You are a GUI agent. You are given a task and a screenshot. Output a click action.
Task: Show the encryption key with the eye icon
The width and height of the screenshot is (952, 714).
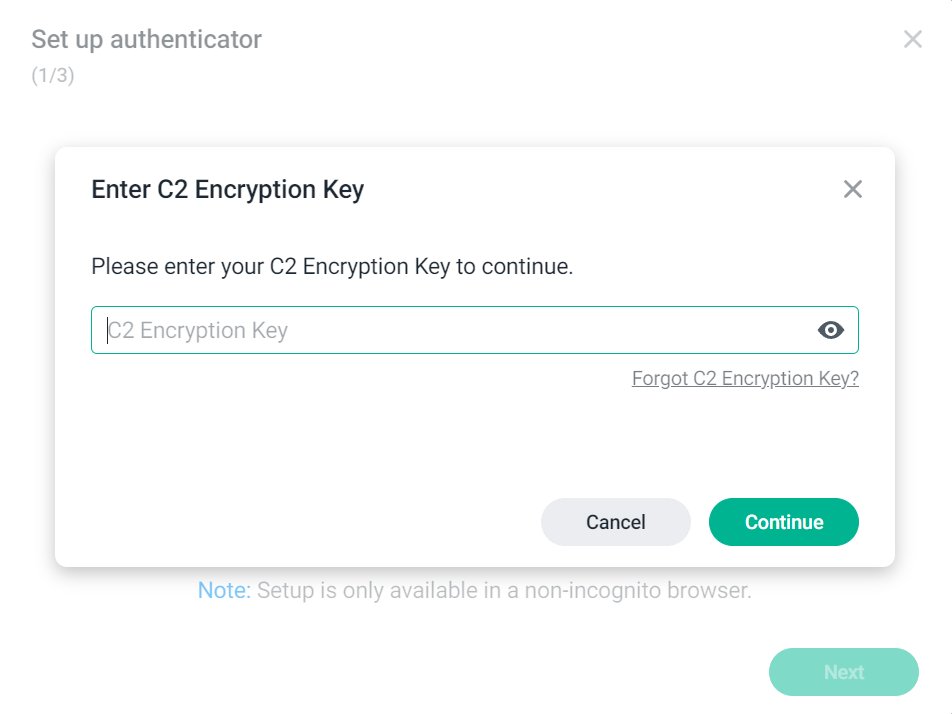point(831,330)
